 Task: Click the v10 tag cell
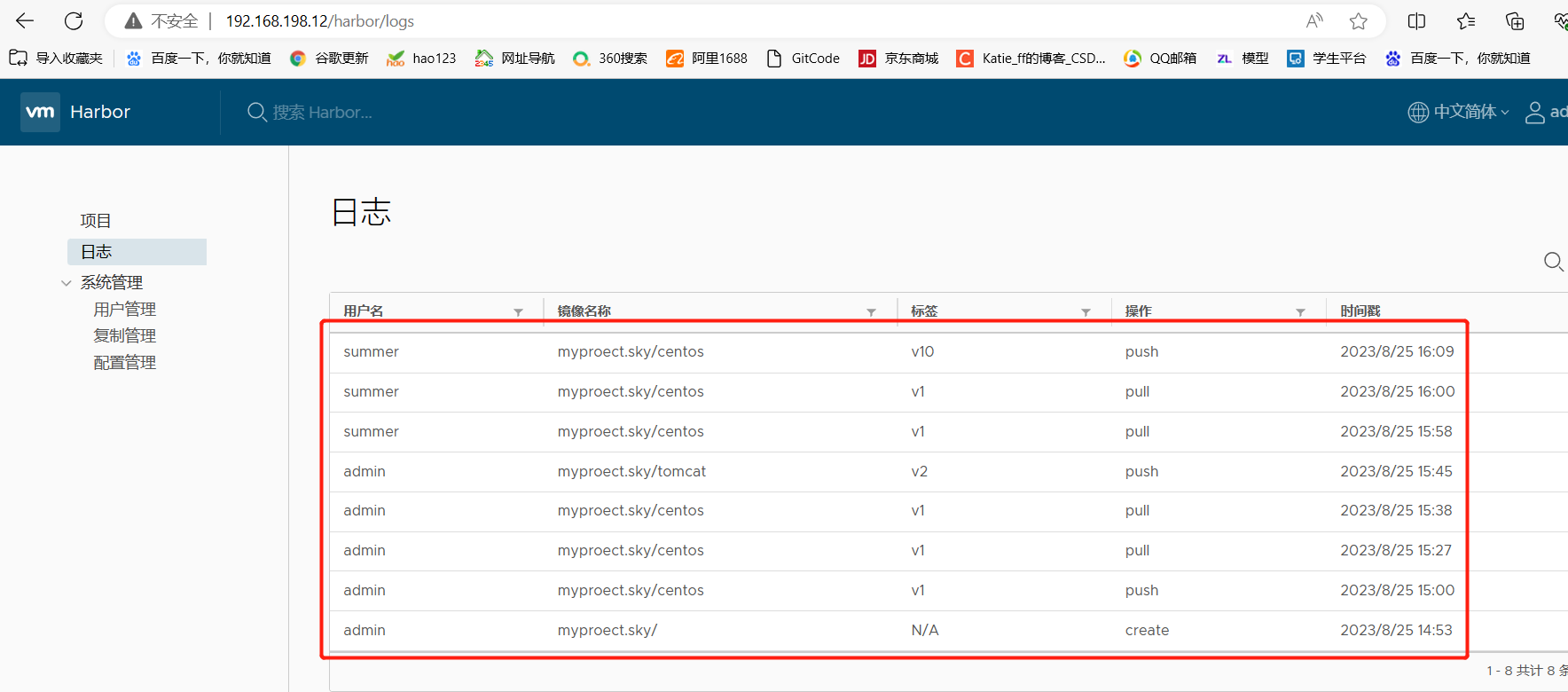(x=922, y=352)
